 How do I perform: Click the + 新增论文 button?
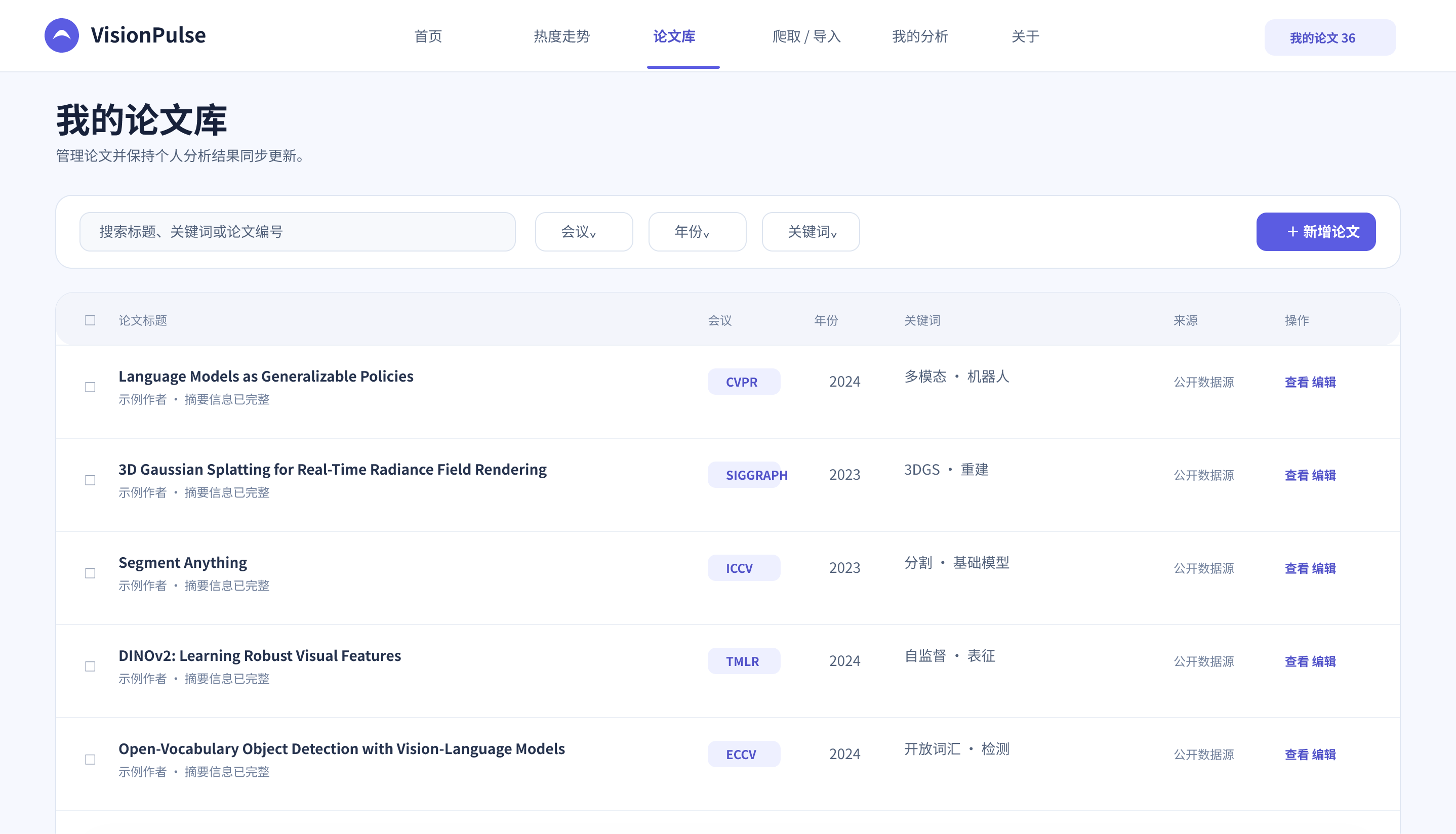pos(1316,232)
